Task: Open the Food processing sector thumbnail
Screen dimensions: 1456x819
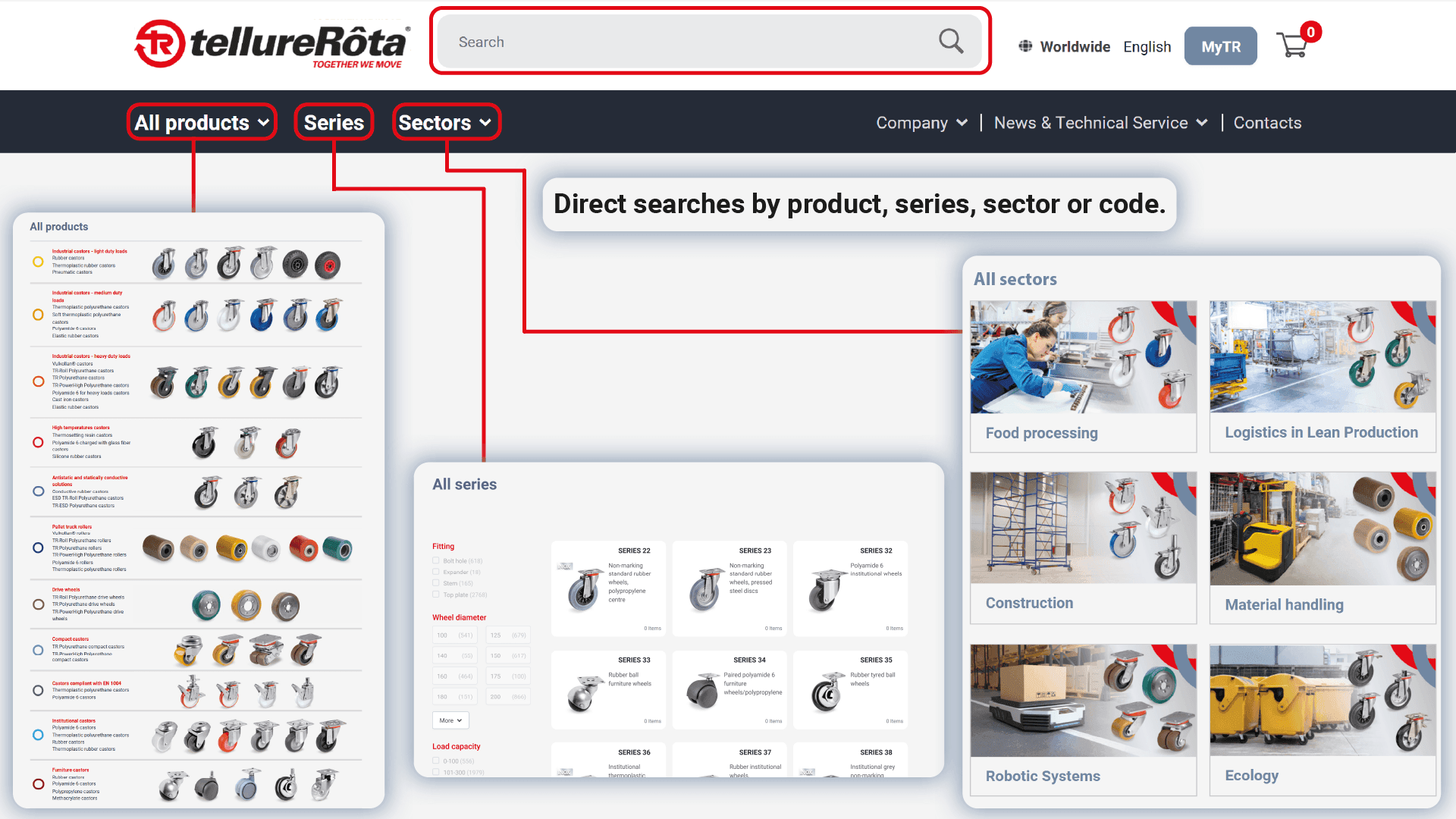Action: [x=1083, y=357]
